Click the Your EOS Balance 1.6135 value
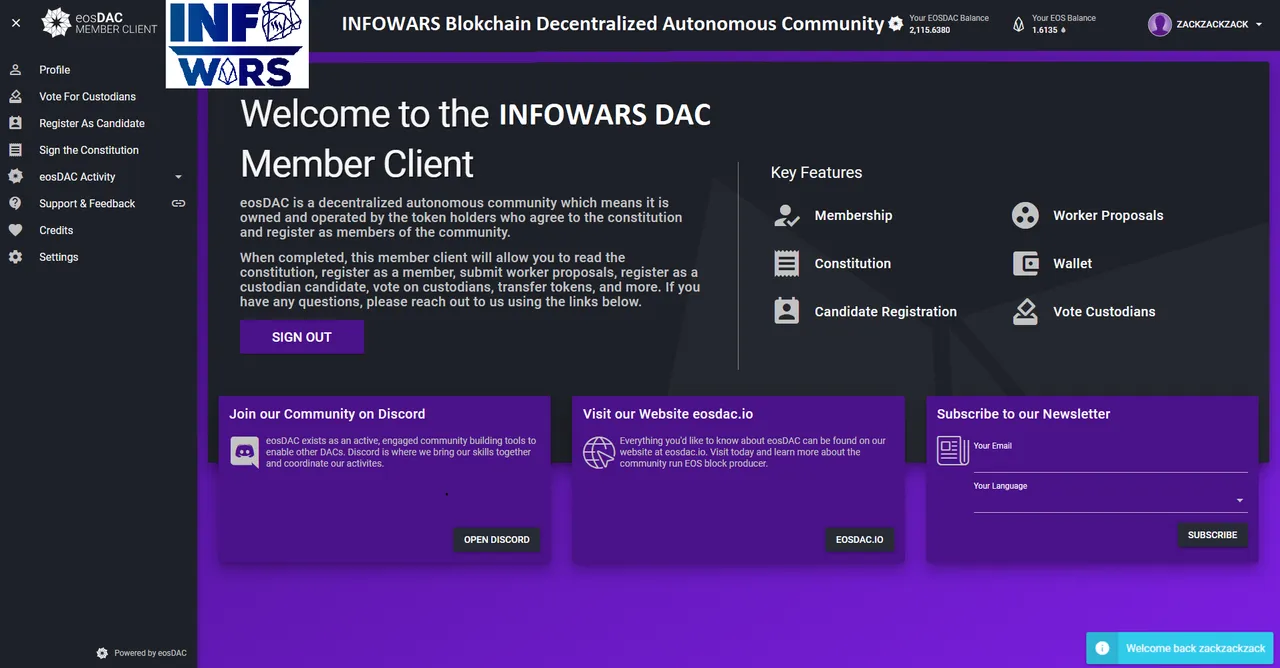The image size is (1280, 668). 1049,30
